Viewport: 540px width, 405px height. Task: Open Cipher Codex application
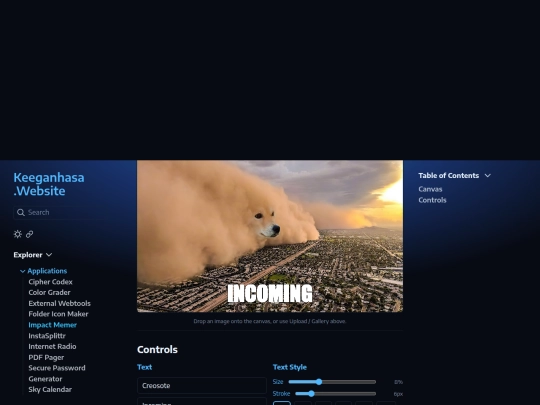pyautogui.click(x=51, y=282)
